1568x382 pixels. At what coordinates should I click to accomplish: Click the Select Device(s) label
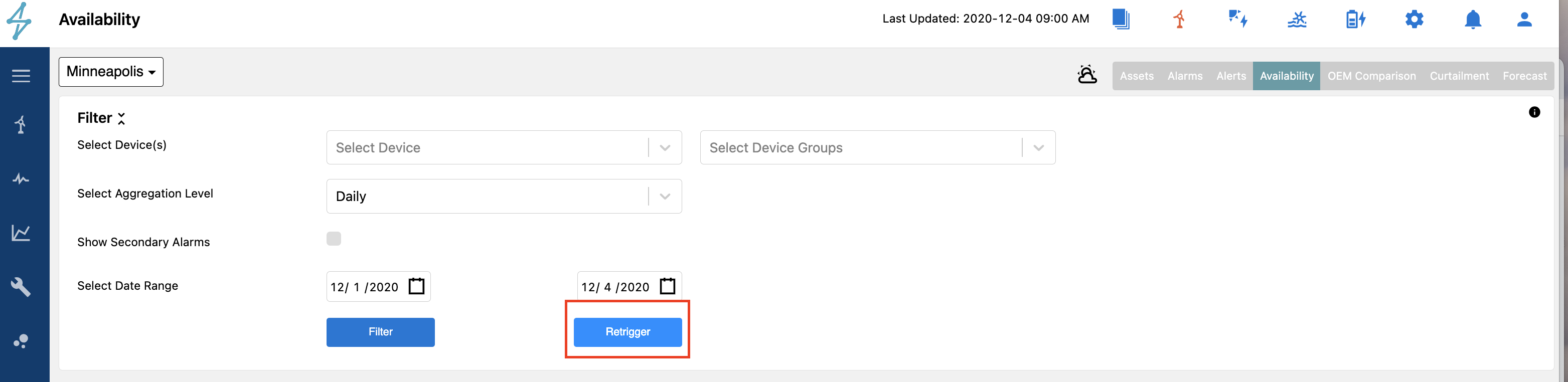pos(122,145)
